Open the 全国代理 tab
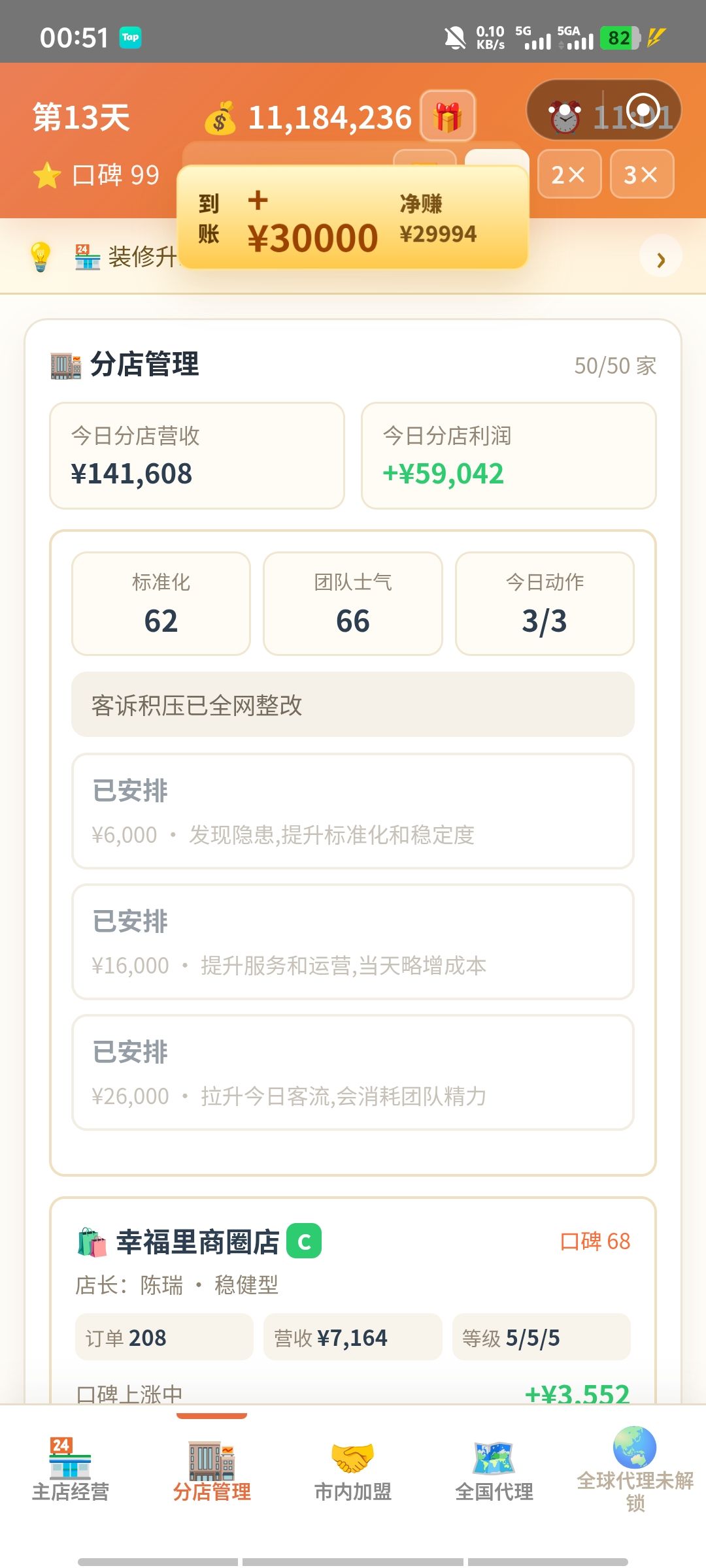This screenshot has height=1568, width=706. (494, 1471)
